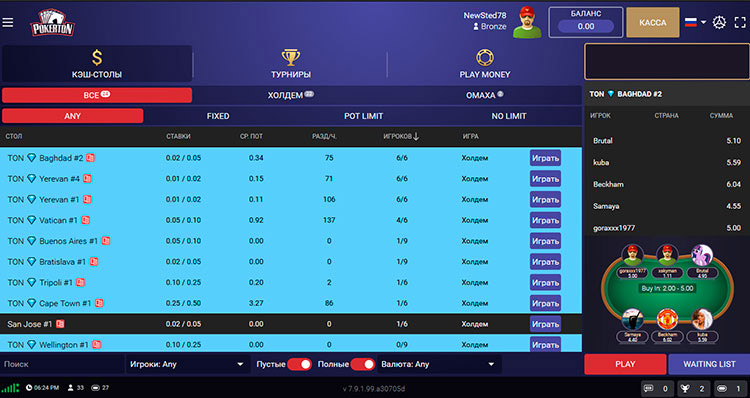Open the trophy tournaments counter icon
Screen dimensions: 750x398
[x=685, y=388]
